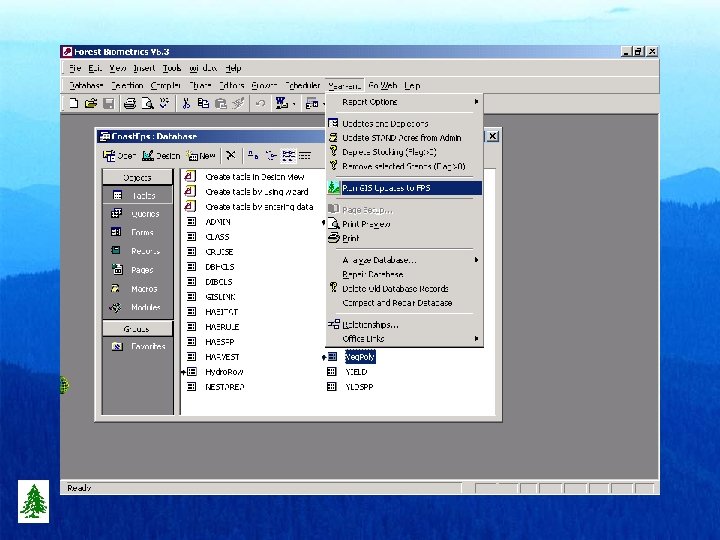
Task: Open the Tools menu
Action: pyautogui.click(x=172, y=68)
